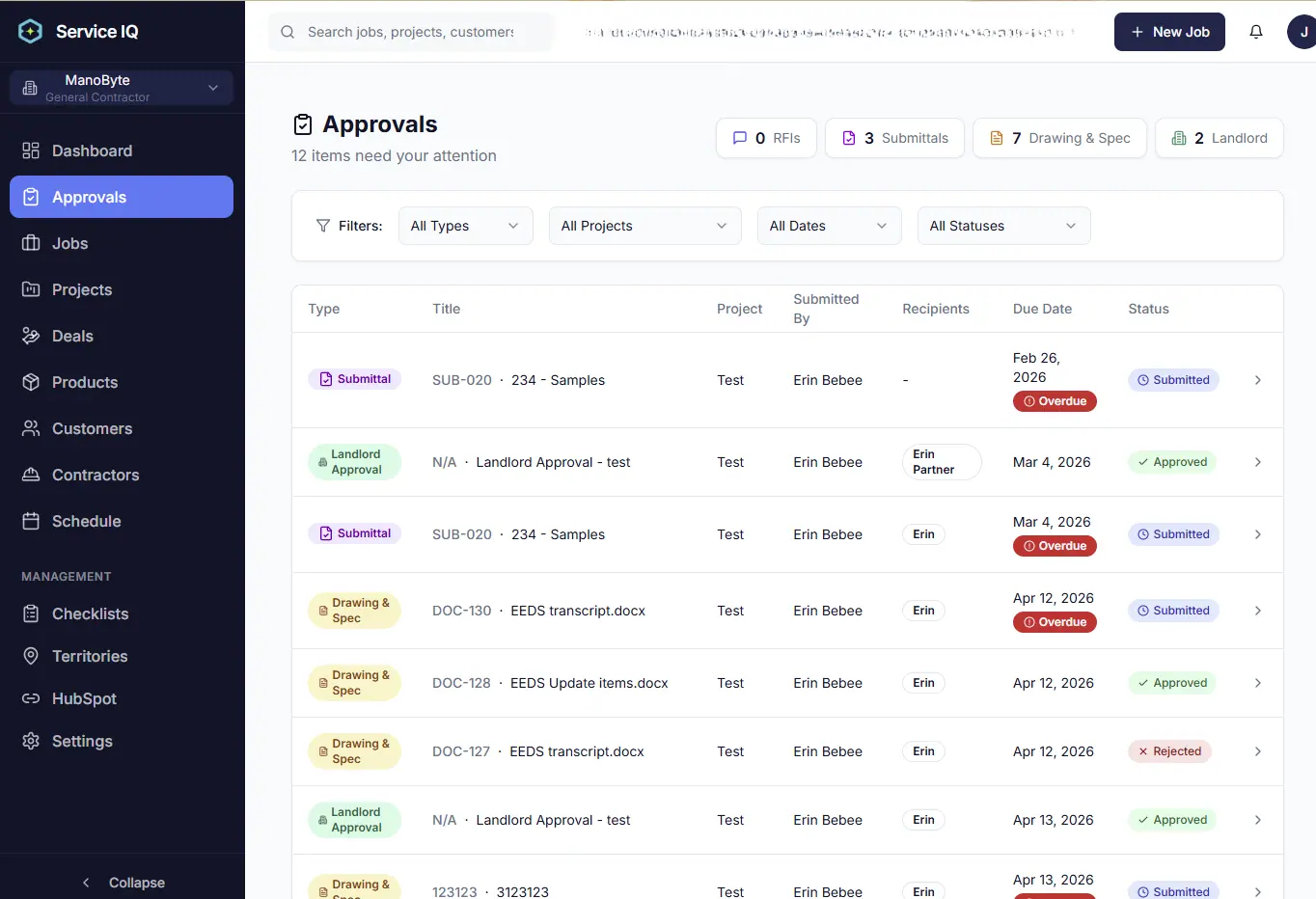
Task: Click the search magnifier icon
Action: [x=288, y=32]
